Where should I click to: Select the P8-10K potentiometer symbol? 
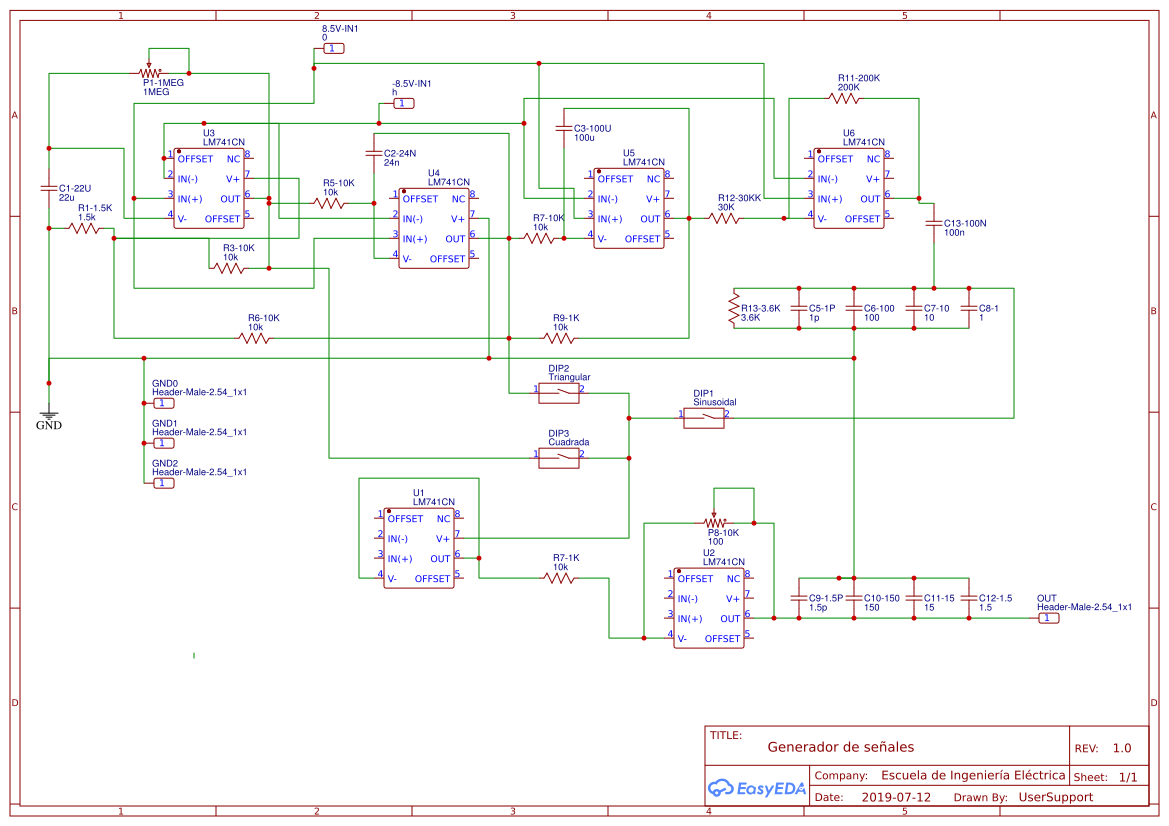pos(714,522)
